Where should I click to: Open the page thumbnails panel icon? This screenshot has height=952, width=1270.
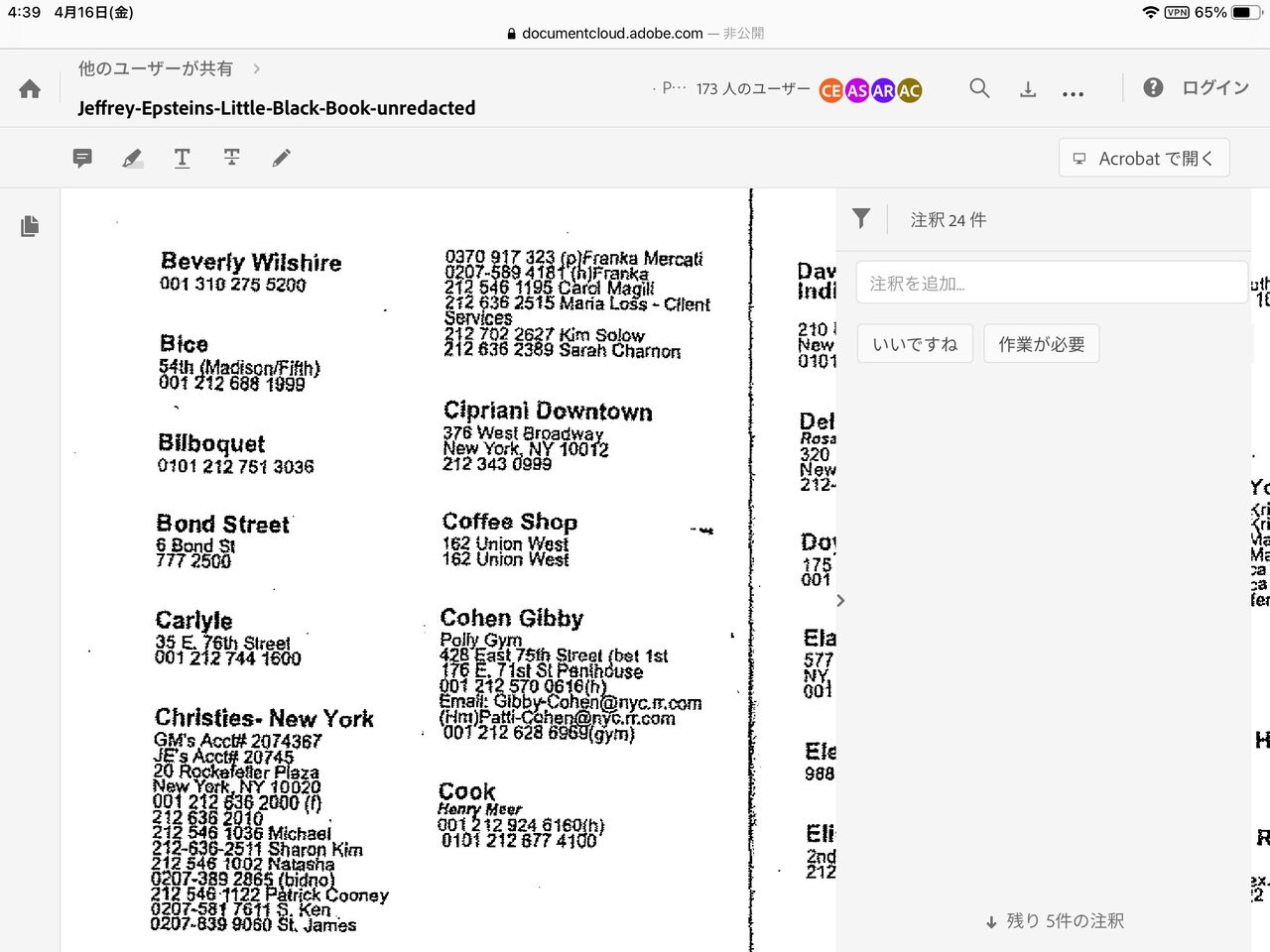30,226
